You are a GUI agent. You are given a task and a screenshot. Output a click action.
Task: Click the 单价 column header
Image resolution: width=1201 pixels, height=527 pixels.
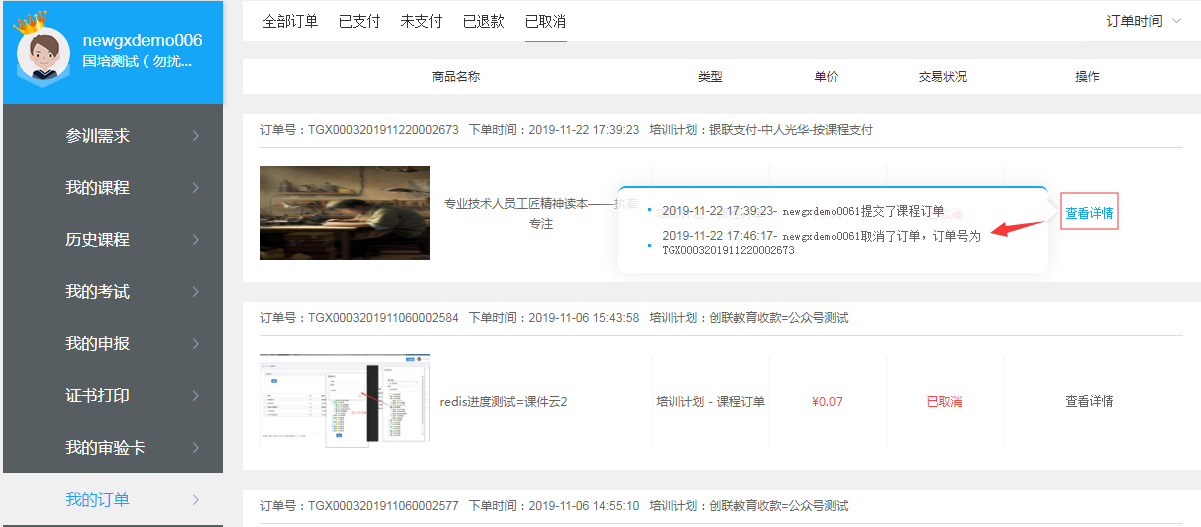click(x=827, y=77)
